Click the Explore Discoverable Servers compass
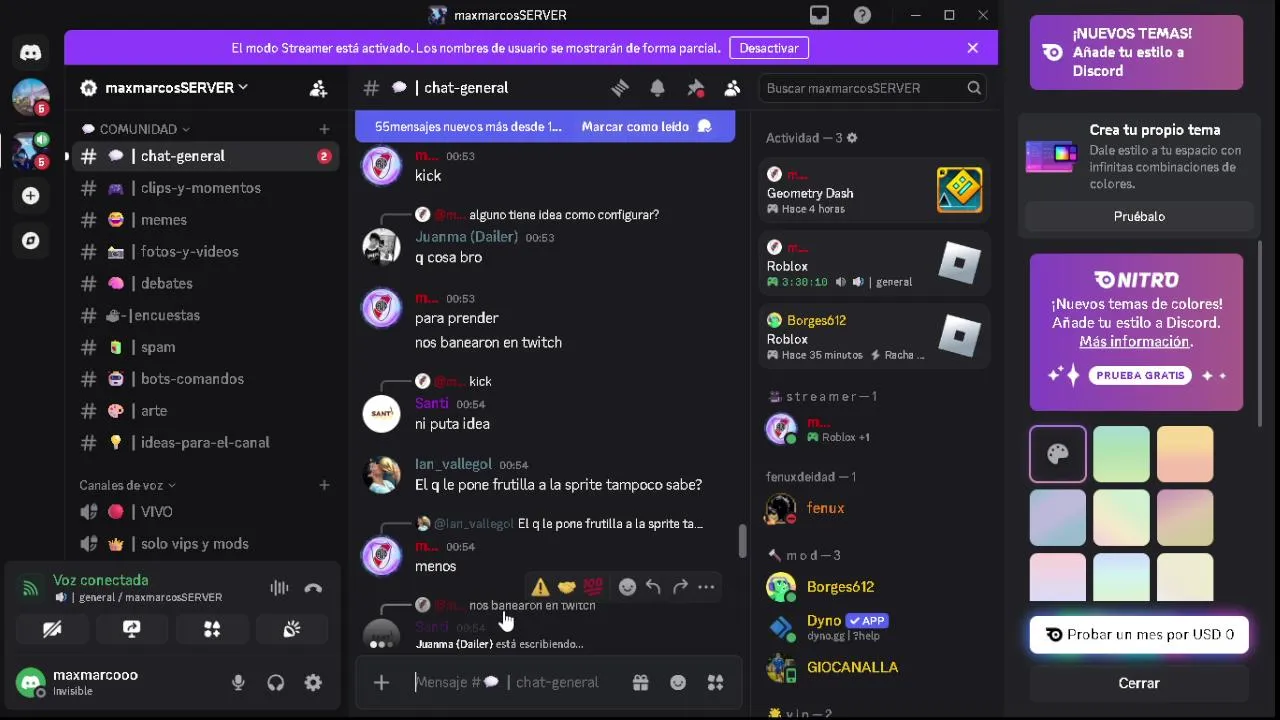 click(x=30, y=240)
